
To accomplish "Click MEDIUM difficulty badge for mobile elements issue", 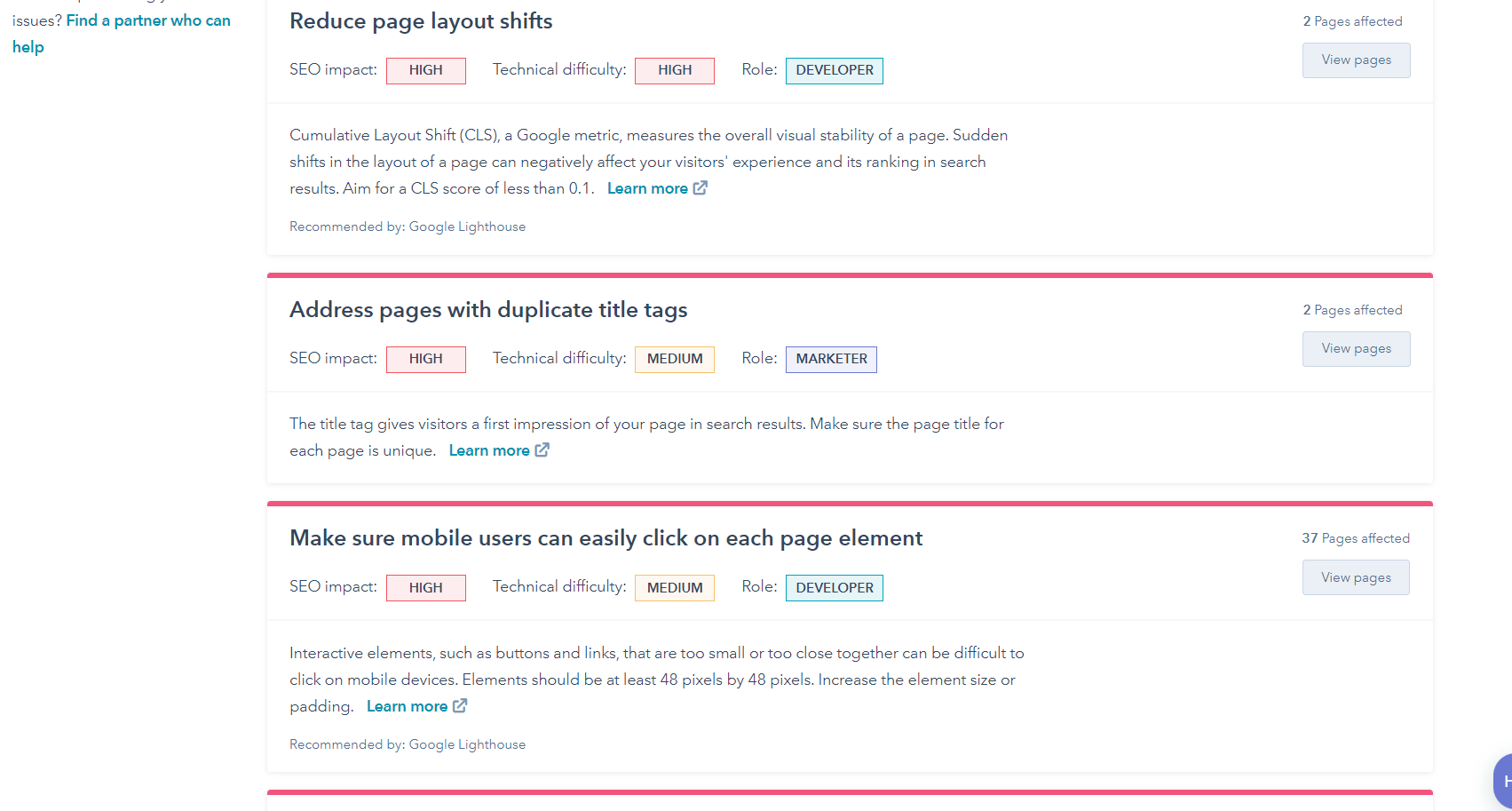I will click(675, 588).
